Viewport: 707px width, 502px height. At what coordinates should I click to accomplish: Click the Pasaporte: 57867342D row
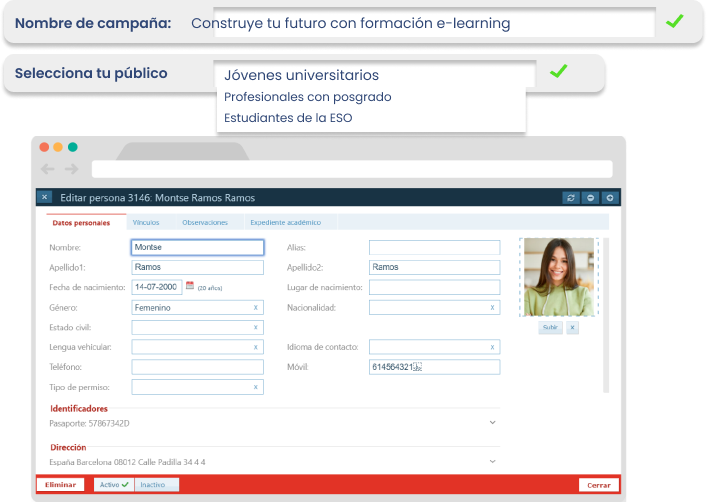point(273,423)
